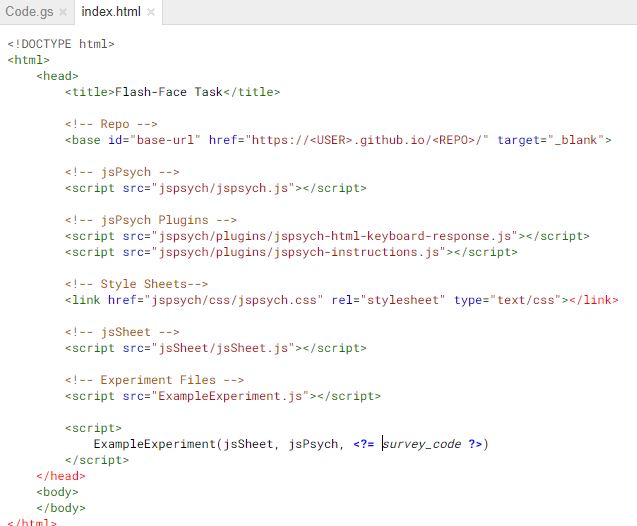This screenshot has width=637, height=526.
Task: Click the rel="stylesheet" attribute
Action: click(x=388, y=300)
